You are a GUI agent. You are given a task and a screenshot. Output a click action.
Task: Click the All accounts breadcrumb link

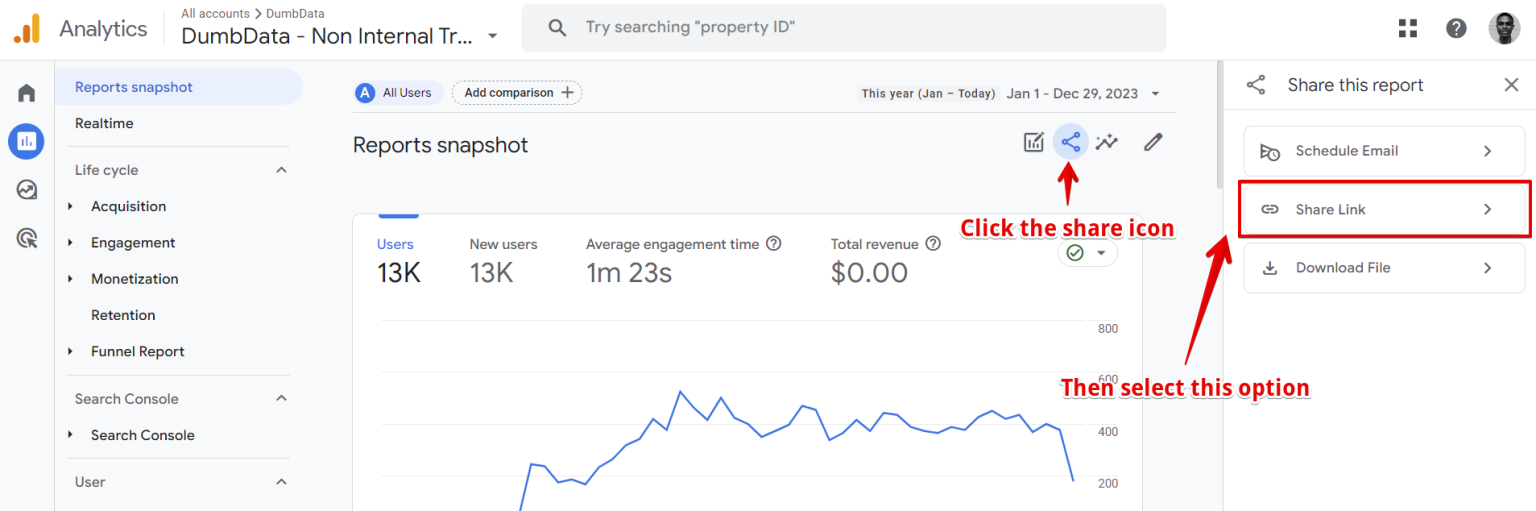215,14
